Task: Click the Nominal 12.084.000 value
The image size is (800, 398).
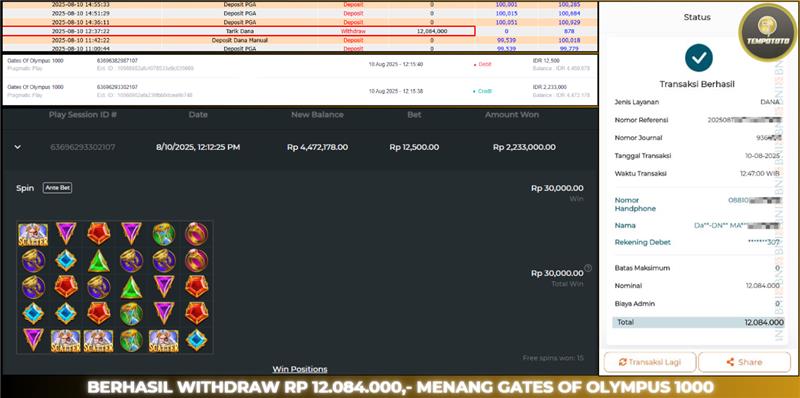Action: pyautogui.click(x=762, y=286)
